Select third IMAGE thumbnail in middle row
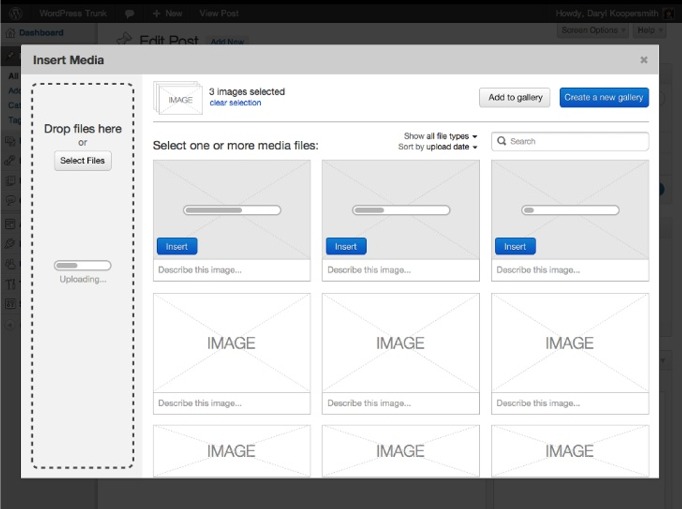The width and height of the screenshot is (682, 509). (x=570, y=343)
